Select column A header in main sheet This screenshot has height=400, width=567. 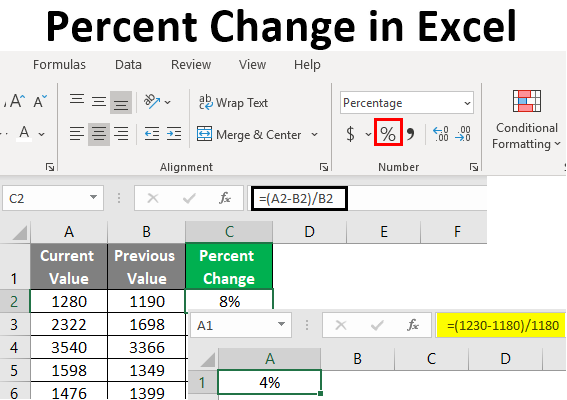pos(69,232)
